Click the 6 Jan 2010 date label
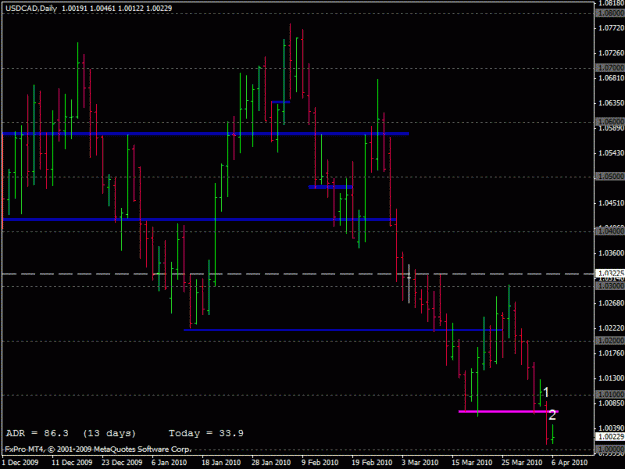 [169, 462]
